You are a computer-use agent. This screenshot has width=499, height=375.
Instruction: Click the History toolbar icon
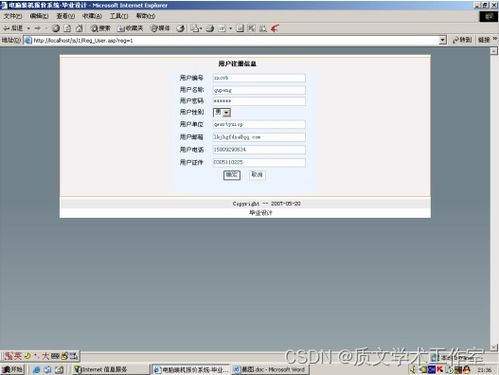pos(180,28)
